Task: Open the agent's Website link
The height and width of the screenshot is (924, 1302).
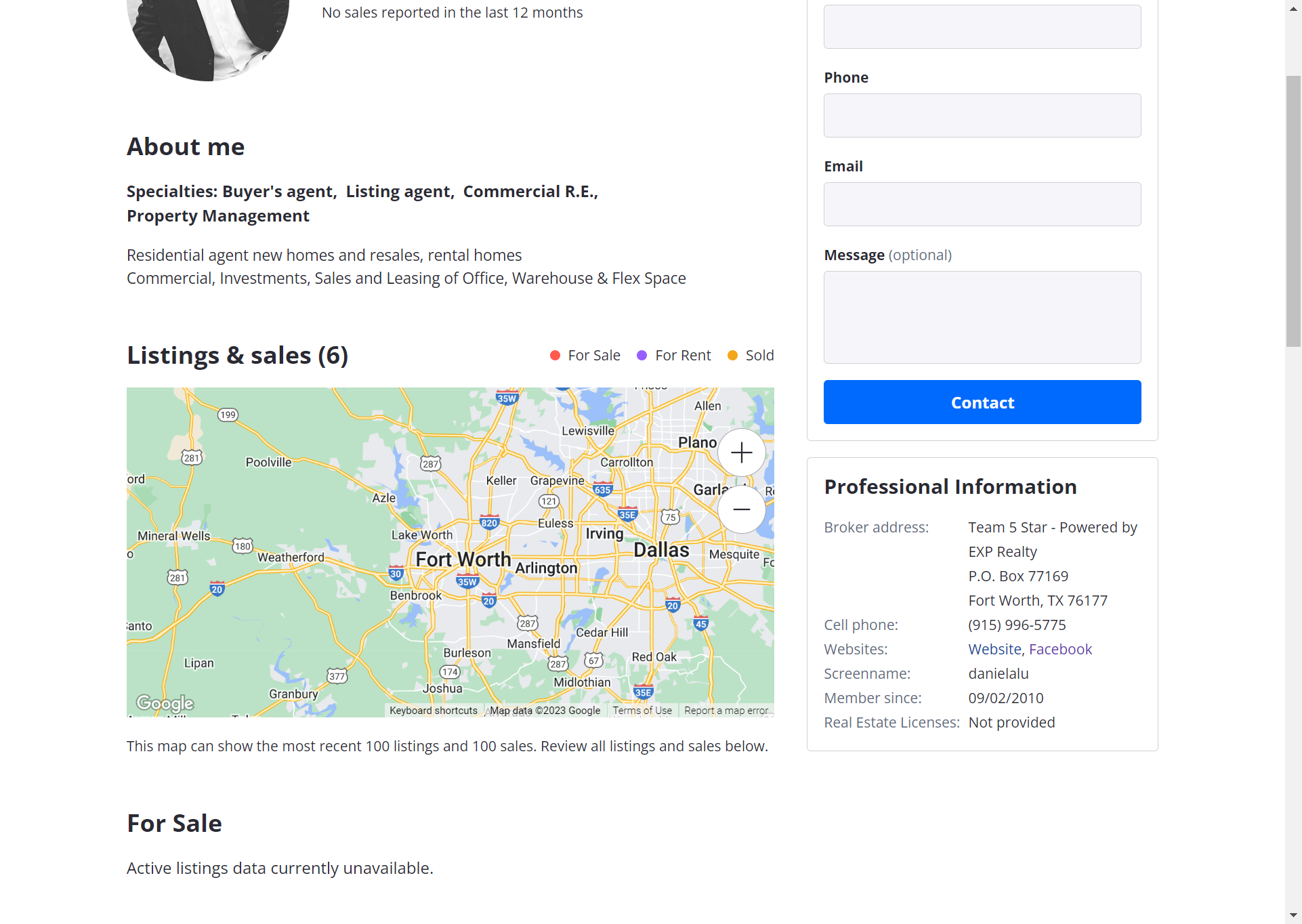Action: pyautogui.click(x=994, y=649)
